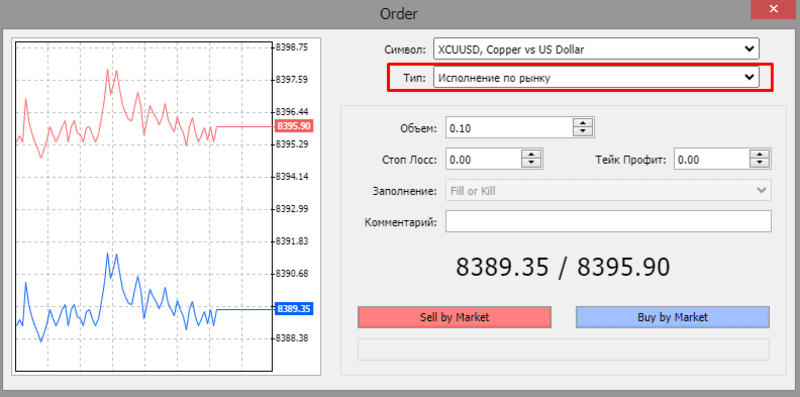800x397 pixels.
Task: Click the Order window title
Action: pos(399,14)
